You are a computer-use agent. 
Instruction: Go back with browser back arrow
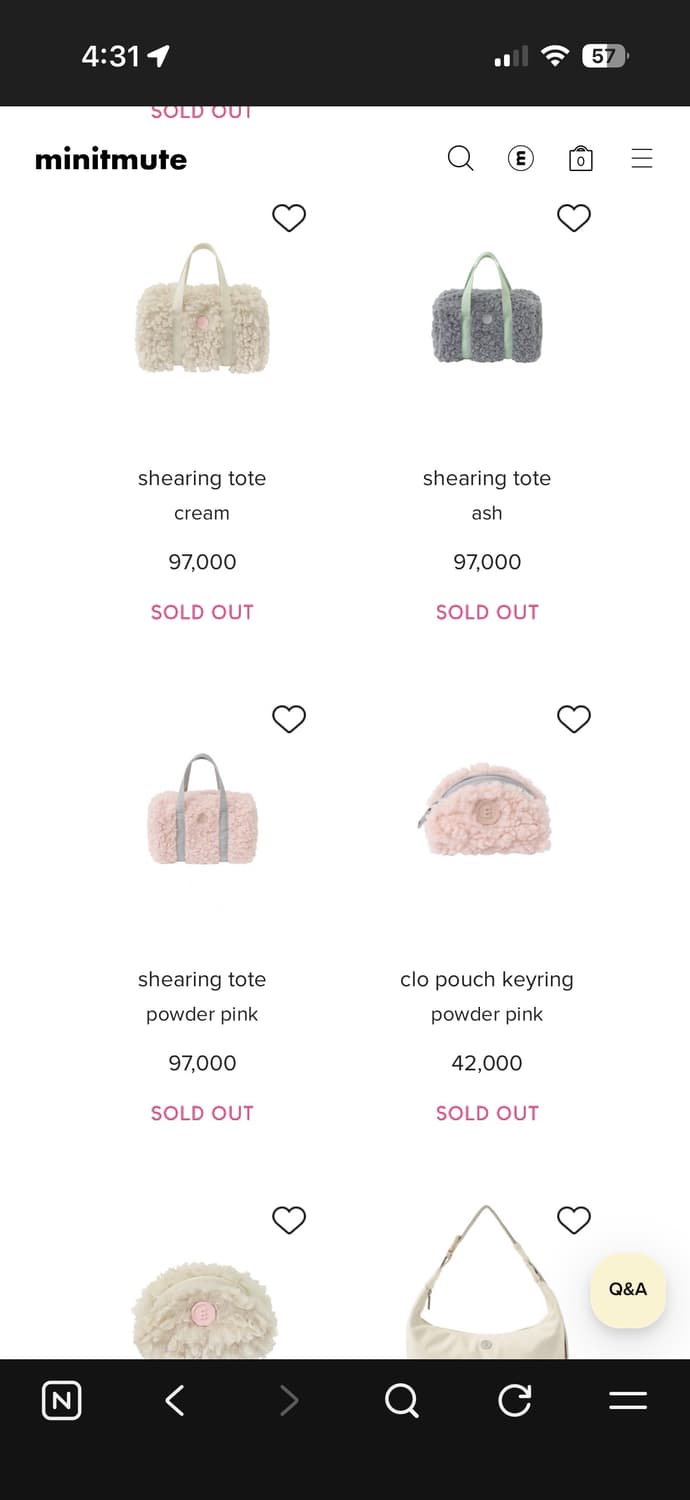175,1401
